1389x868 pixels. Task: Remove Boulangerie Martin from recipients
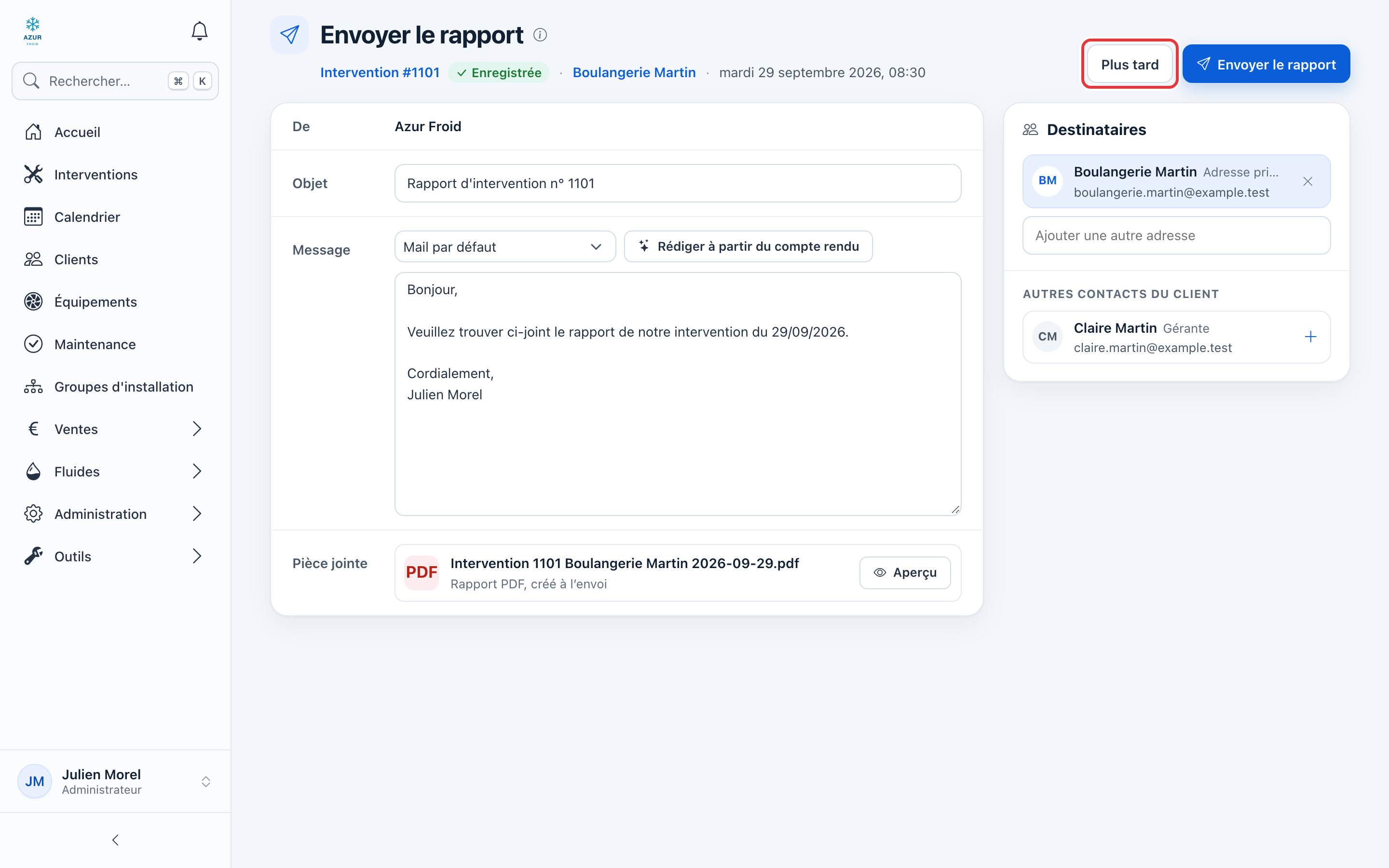(1307, 181)
